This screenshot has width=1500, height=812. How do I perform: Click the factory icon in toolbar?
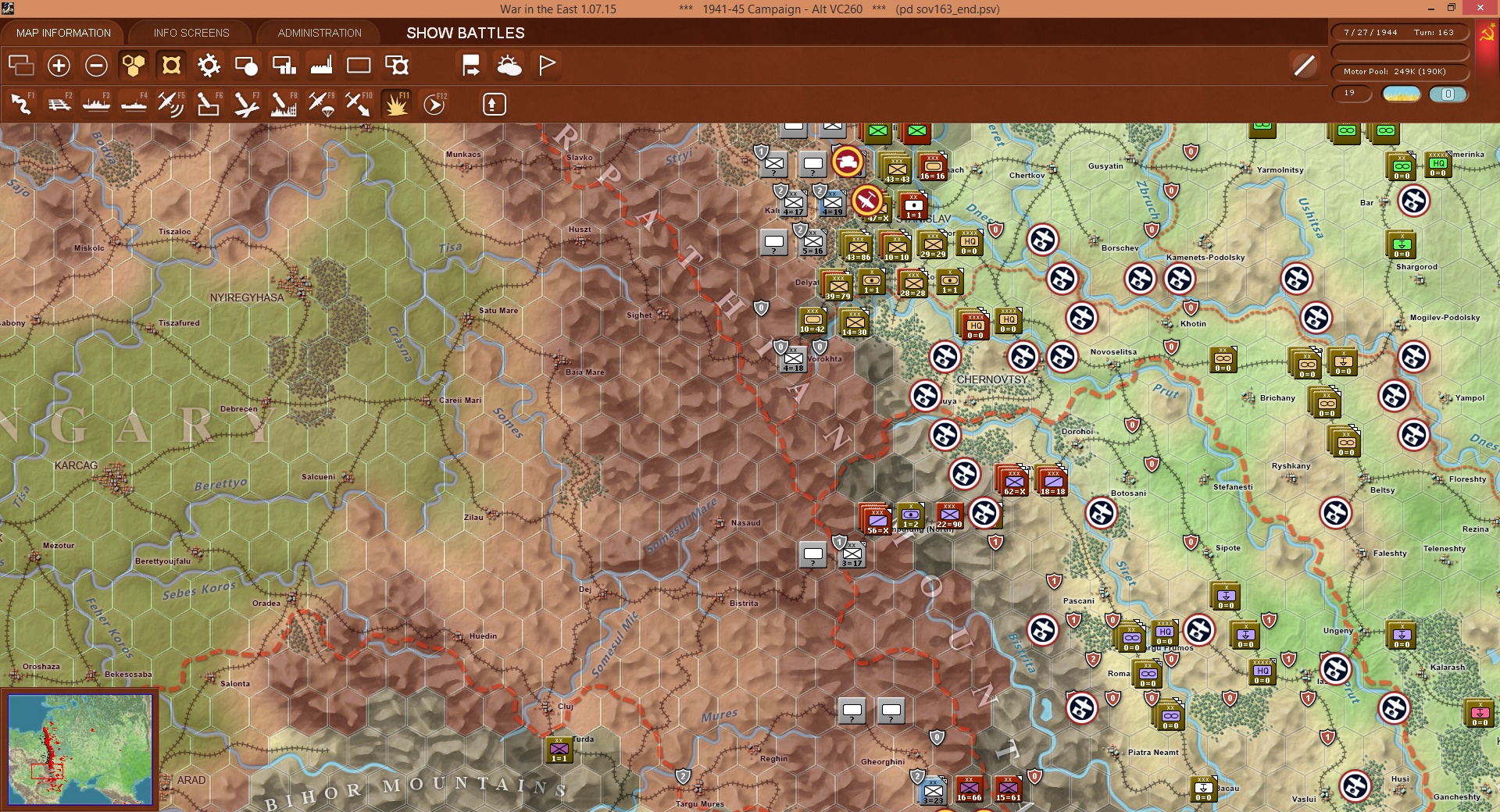pyautogui.click(x=321, y=66)
